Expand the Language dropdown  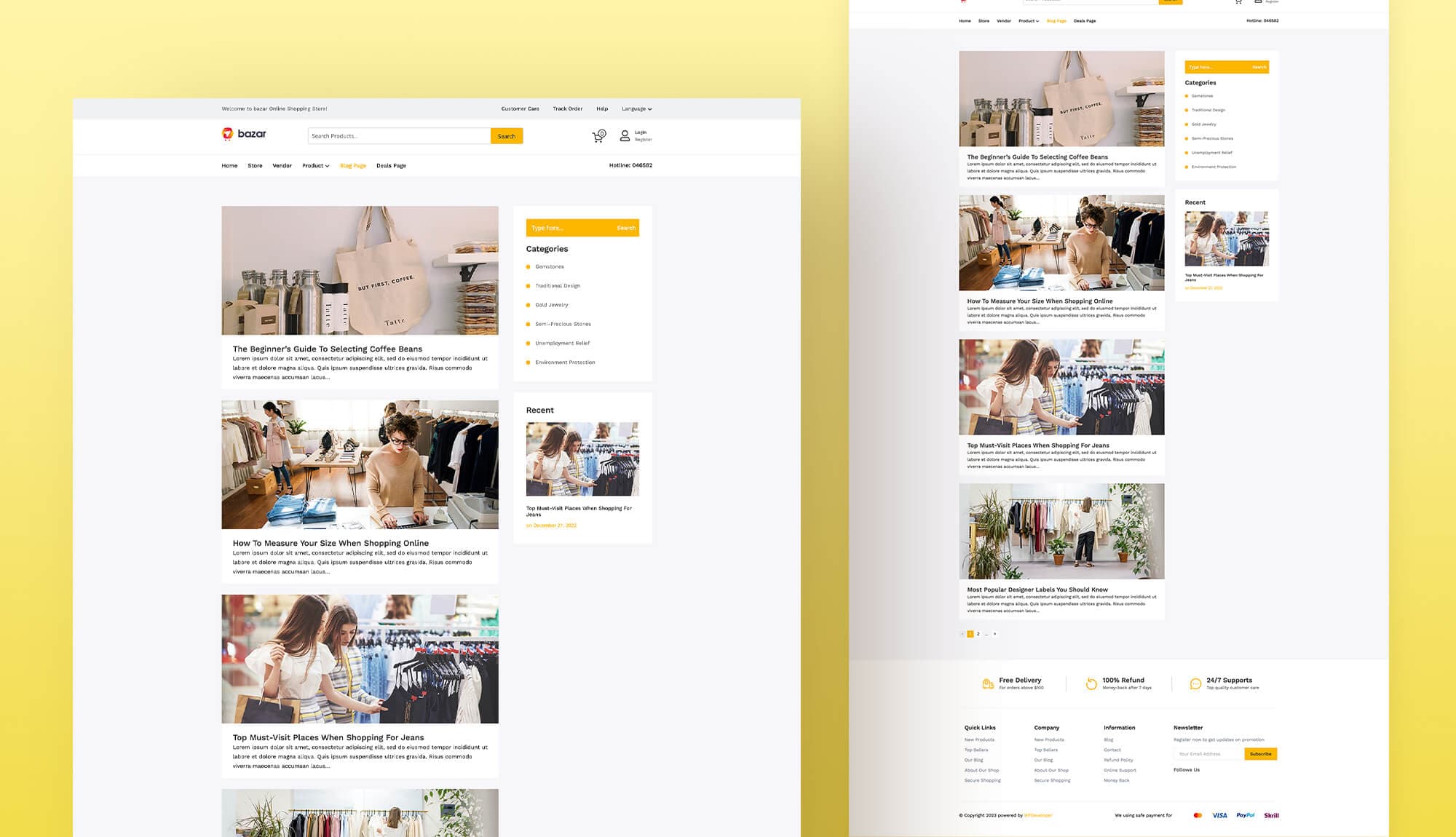click(x=635, y=108)
